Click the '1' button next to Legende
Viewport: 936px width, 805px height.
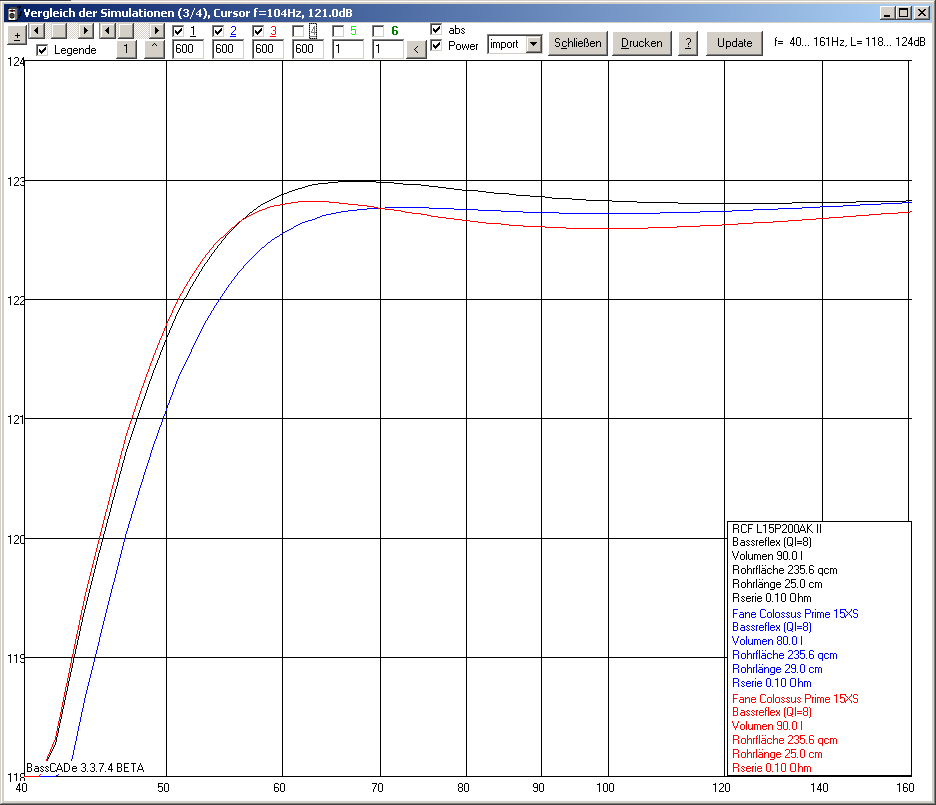click(x=126, y=49)
